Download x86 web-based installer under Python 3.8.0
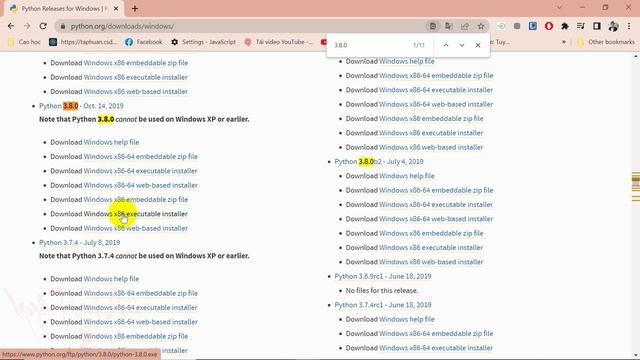This screenshot has height=360, width=640. [136, 228]
